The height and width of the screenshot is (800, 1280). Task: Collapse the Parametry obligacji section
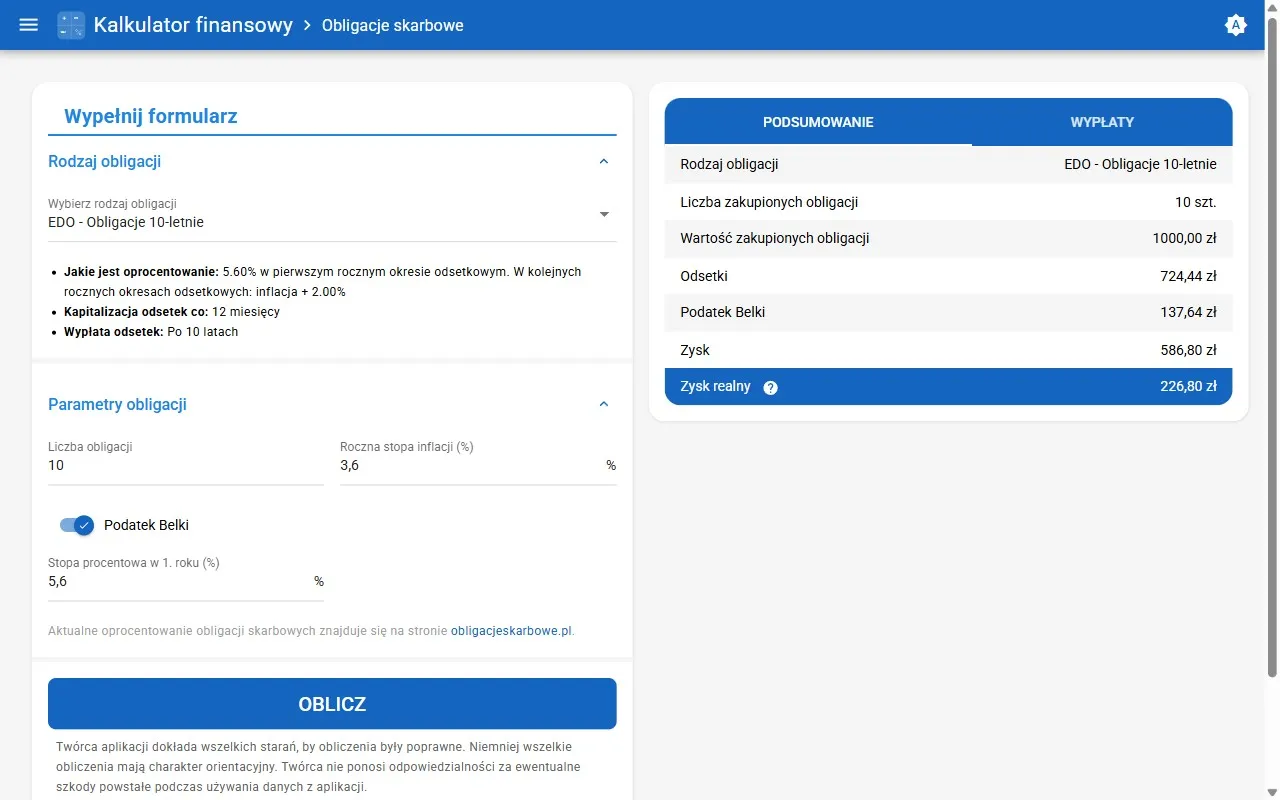(604, 404)
